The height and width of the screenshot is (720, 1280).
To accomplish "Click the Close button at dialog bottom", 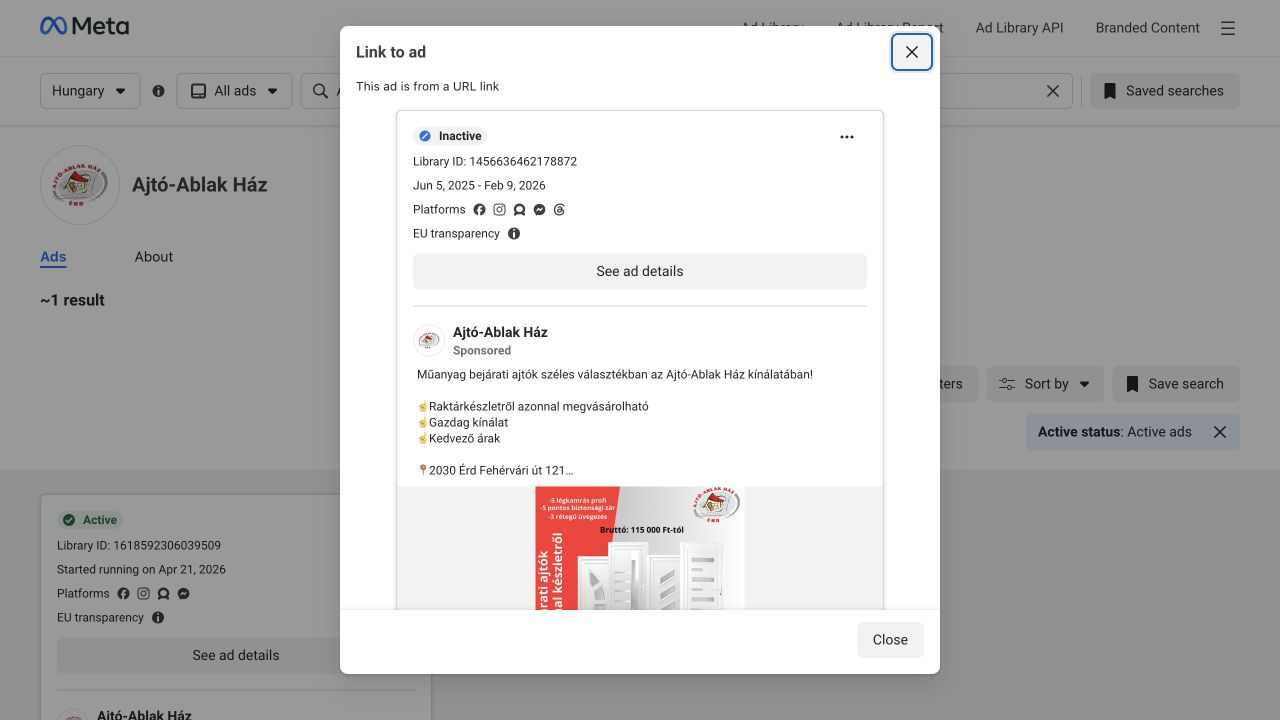I will [x=890, y=640].
